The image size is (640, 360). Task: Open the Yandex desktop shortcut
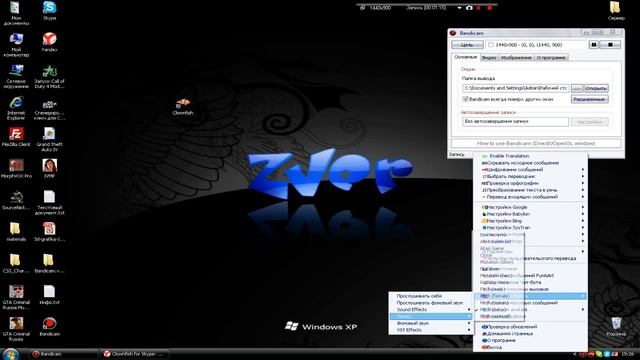coord(49,39)
